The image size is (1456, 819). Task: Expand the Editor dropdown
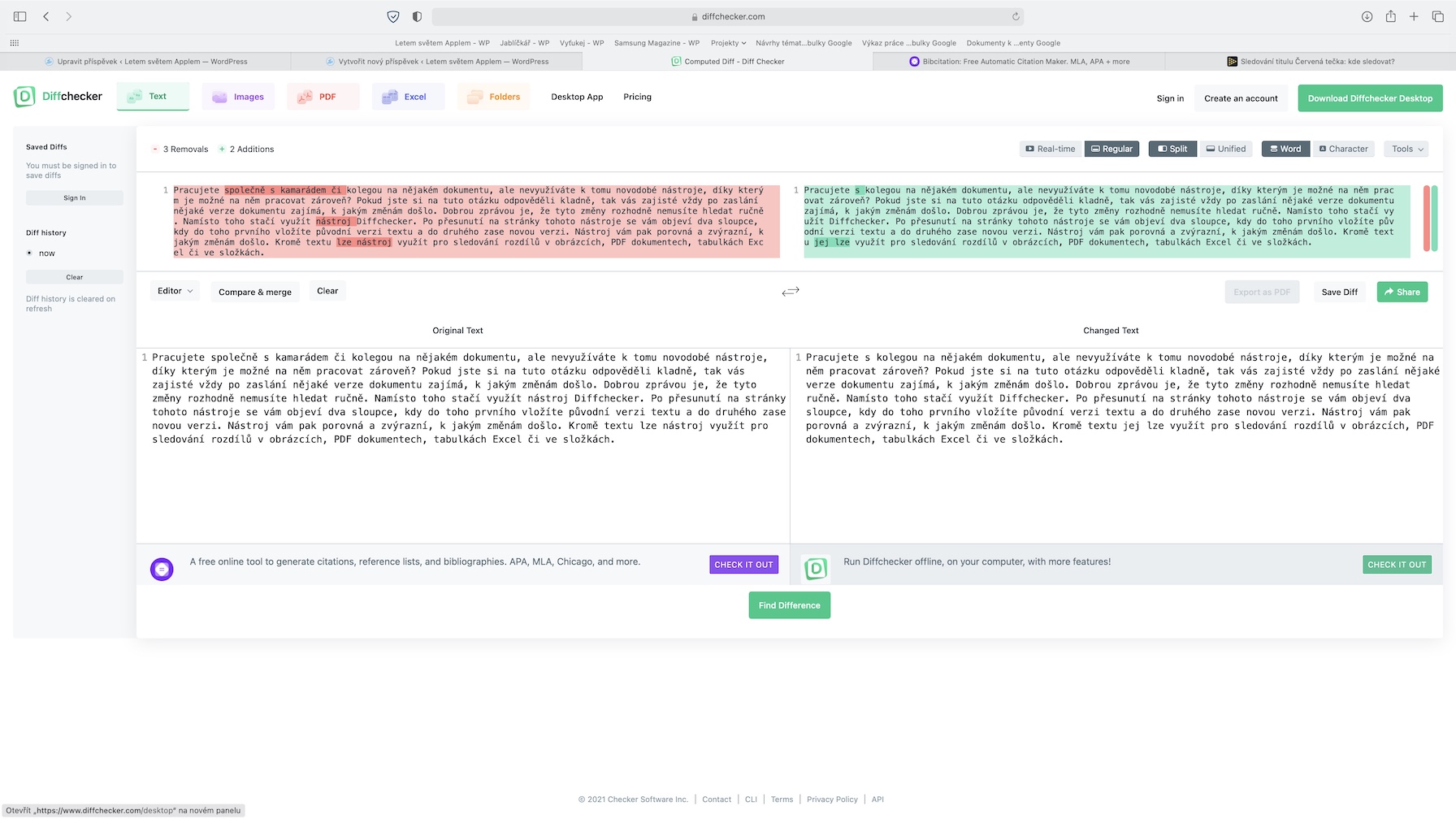pos(175,291)
